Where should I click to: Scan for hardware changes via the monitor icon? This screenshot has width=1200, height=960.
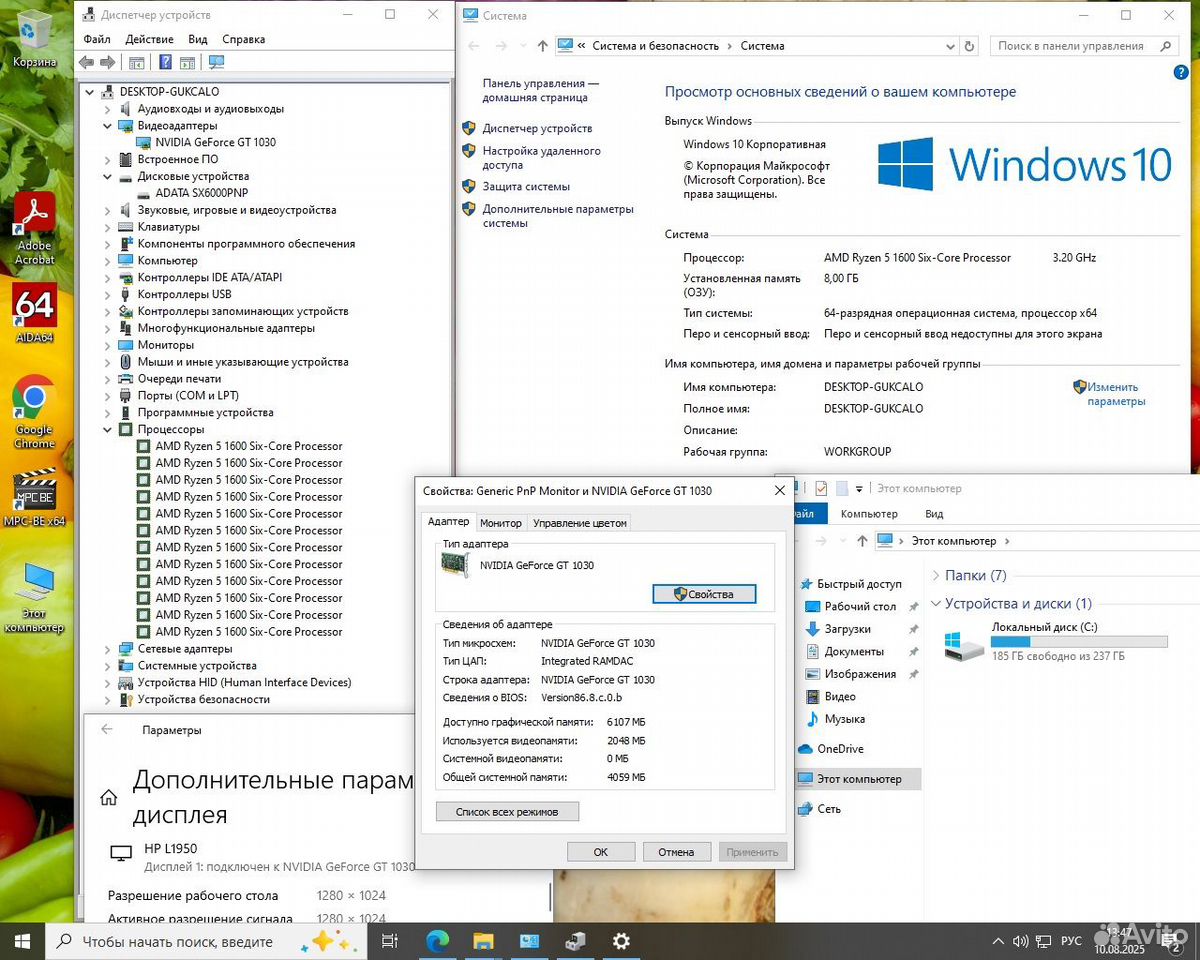coord(216,62)
